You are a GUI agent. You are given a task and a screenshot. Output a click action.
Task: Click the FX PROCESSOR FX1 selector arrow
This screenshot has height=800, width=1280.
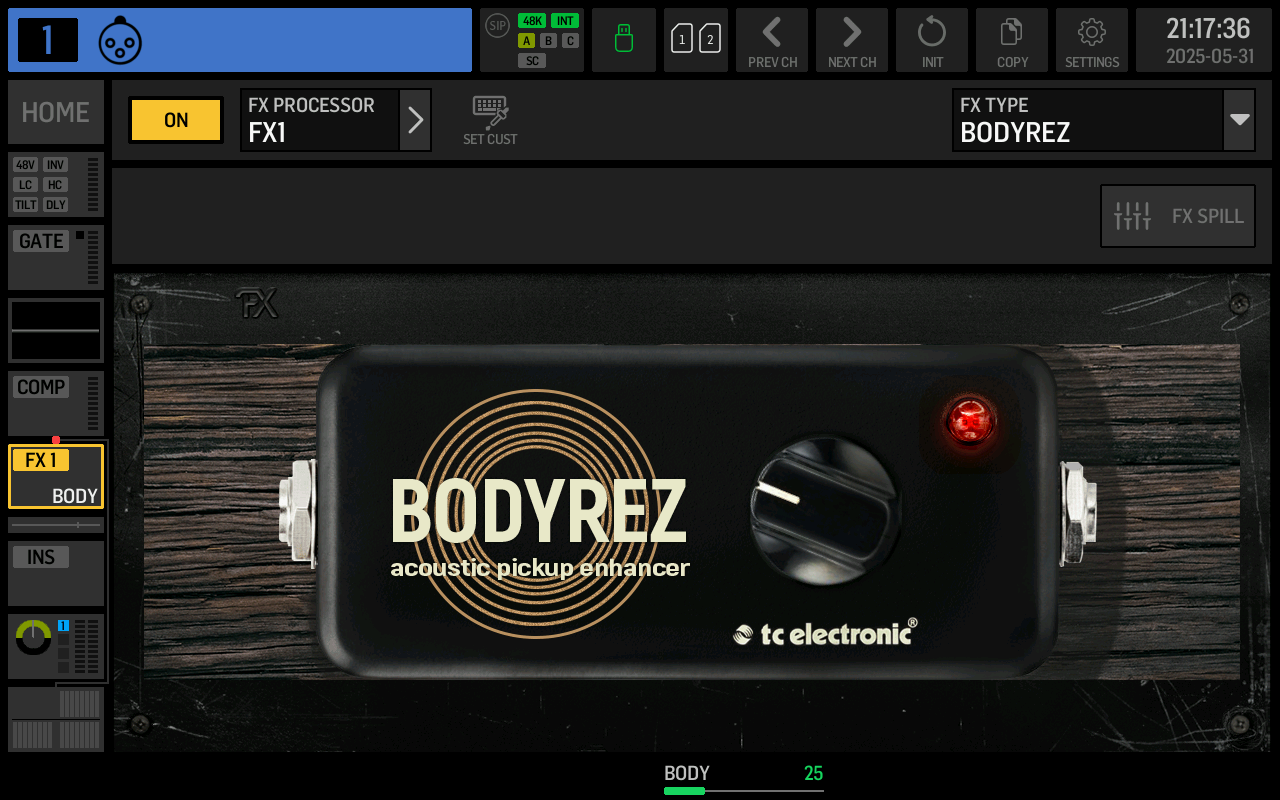coord(416,119)
